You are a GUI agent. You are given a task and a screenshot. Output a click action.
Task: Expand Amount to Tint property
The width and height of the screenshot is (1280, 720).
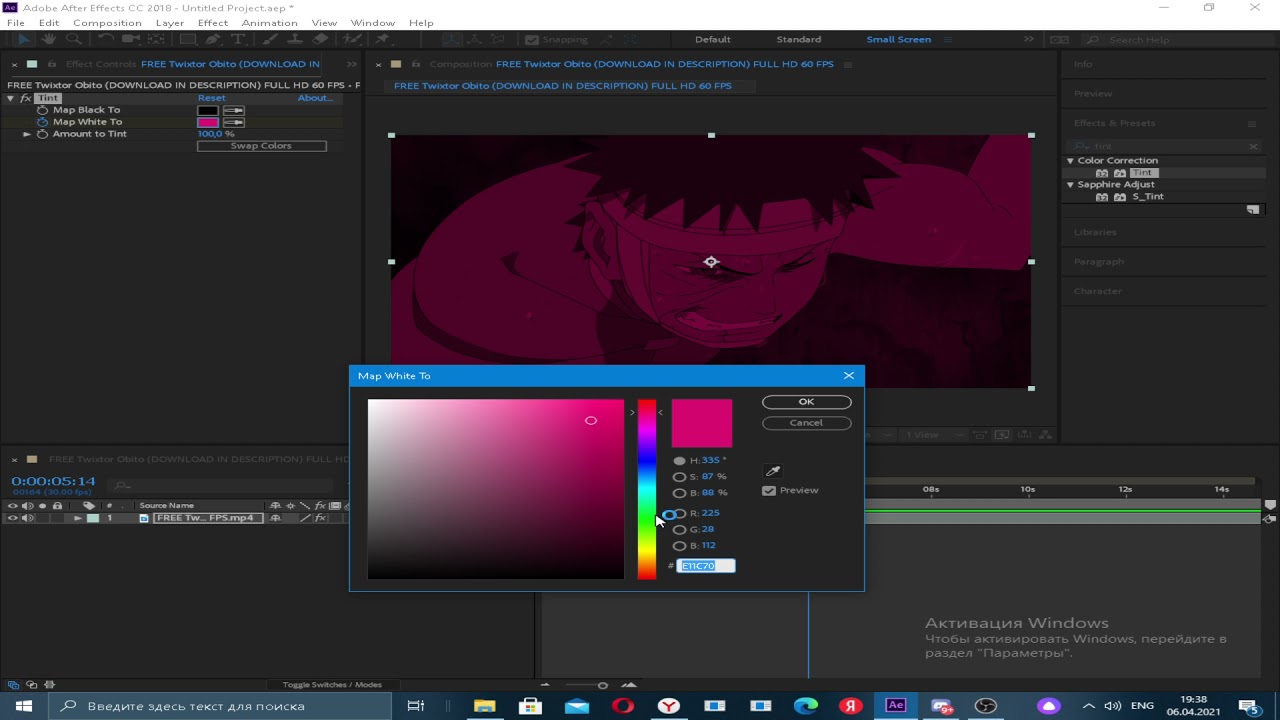27,134
